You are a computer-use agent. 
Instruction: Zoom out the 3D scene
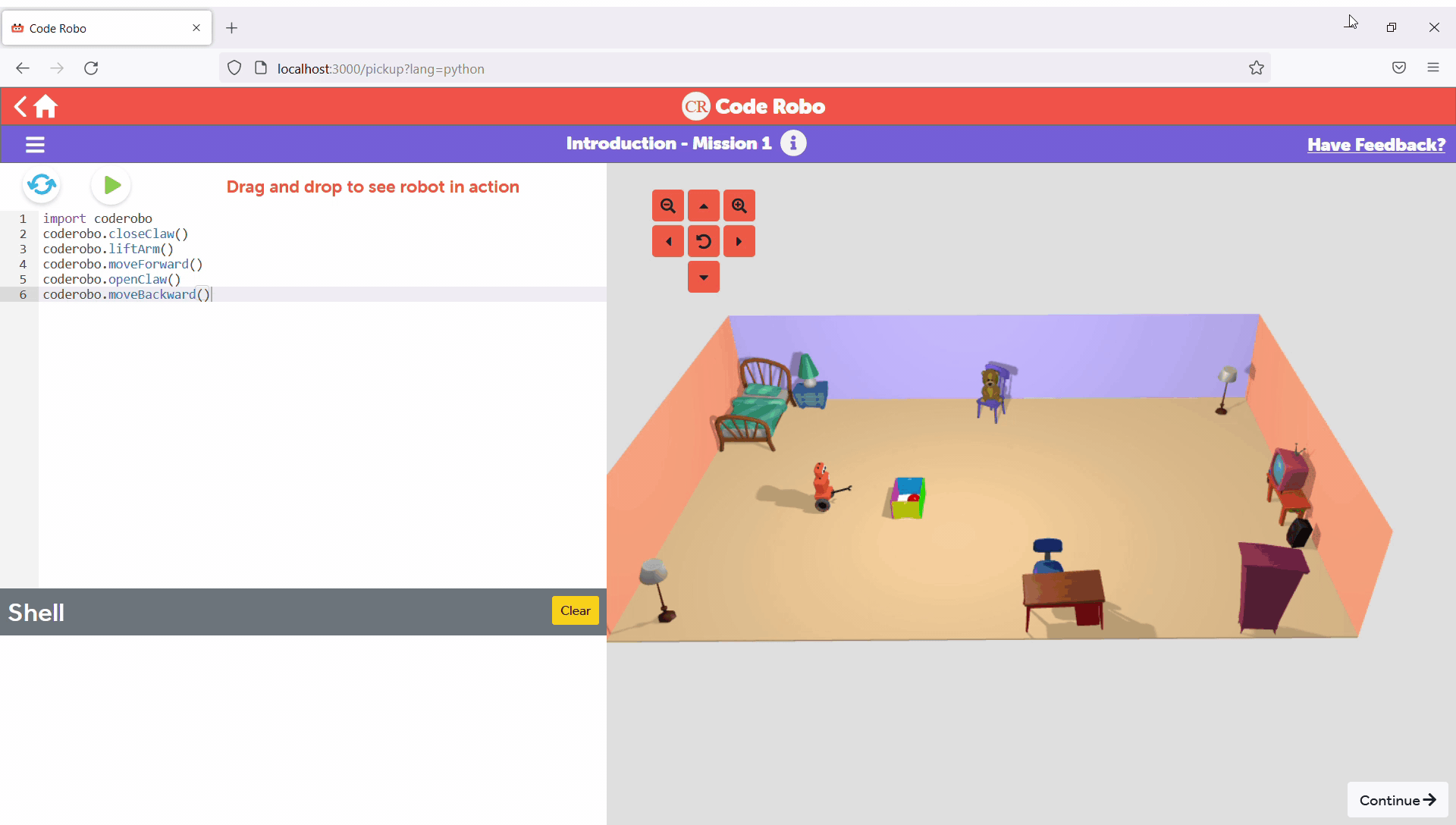pyautogui.click(x=668, y=205)
